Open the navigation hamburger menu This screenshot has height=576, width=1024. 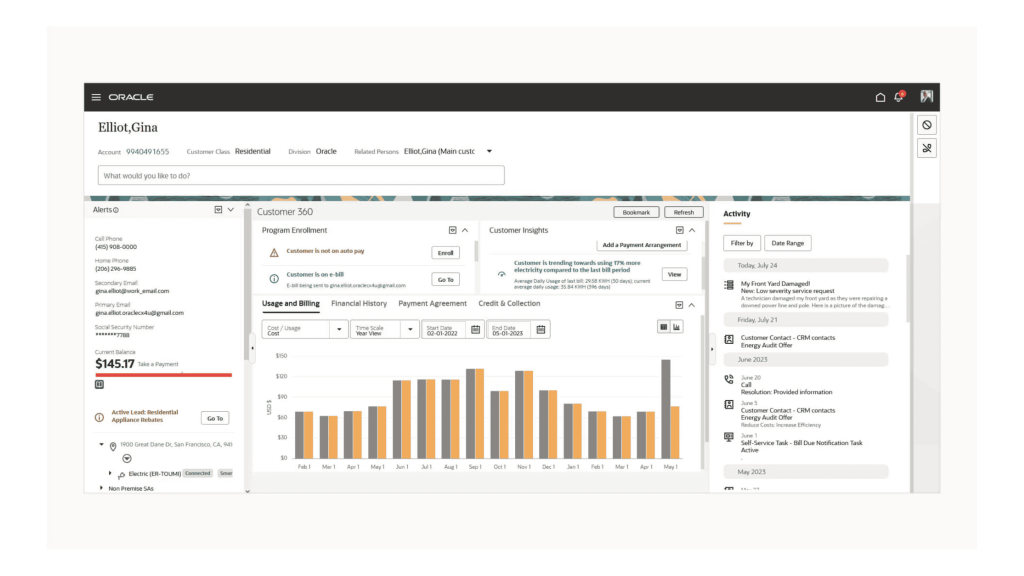pyautogui.click(x=96, y=97)
